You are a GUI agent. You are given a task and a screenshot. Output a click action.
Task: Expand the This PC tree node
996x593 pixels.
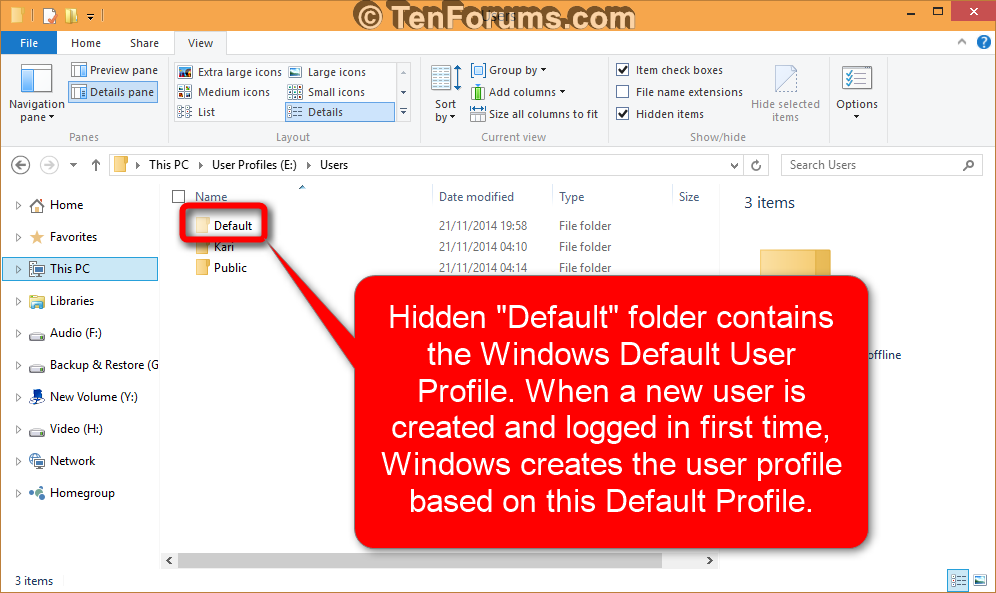18,268
